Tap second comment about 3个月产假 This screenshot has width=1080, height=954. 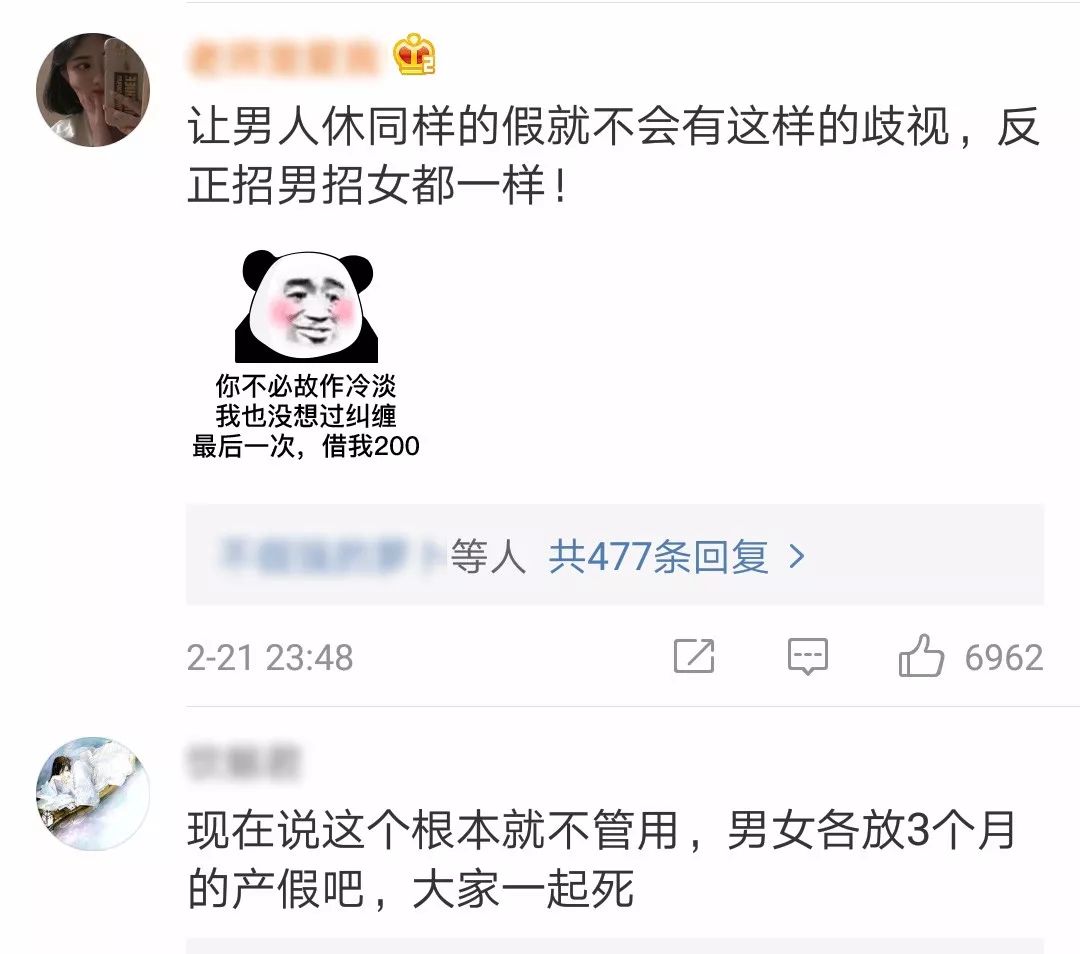pos(602,860)
